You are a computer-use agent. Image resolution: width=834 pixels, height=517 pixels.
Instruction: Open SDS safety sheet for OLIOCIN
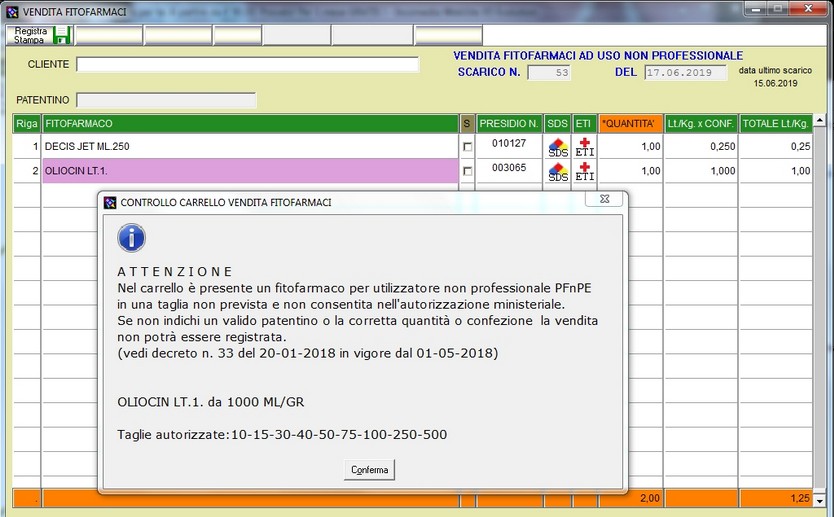point(558,172)
